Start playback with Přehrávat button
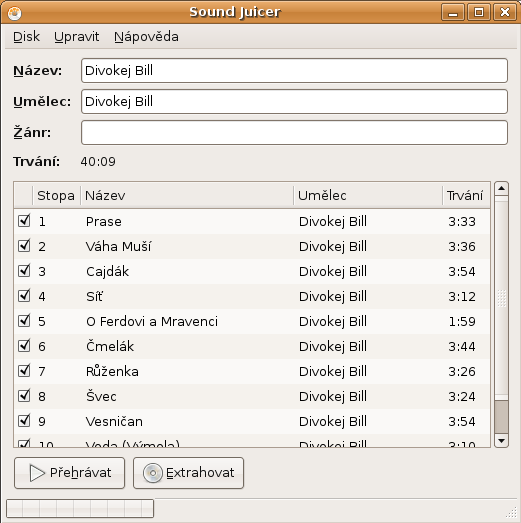 click(69, 473)
